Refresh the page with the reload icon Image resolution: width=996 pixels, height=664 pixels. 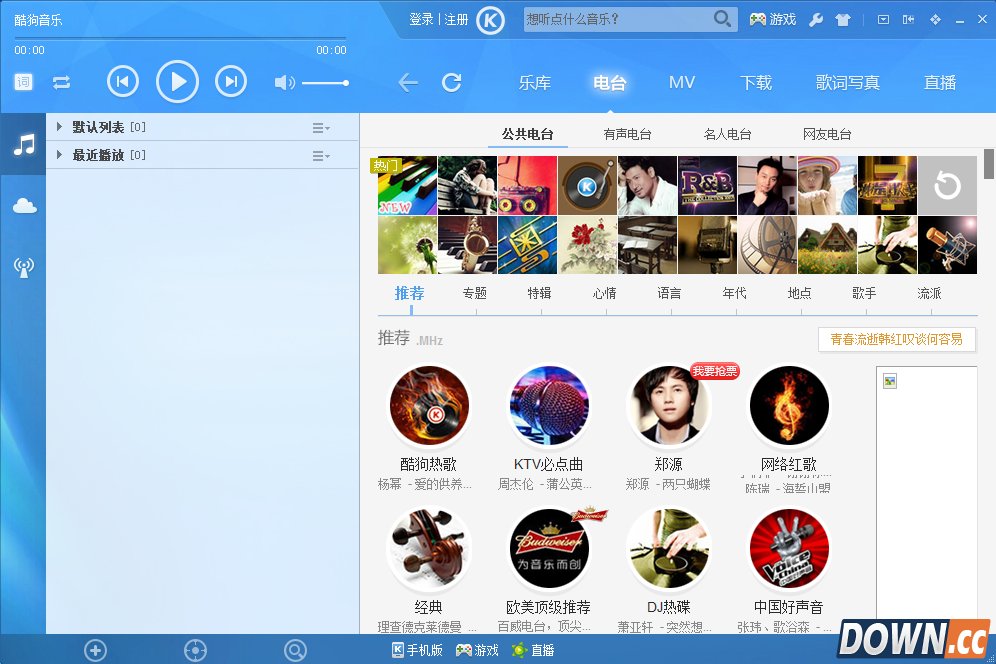click(x=452, y=82)
